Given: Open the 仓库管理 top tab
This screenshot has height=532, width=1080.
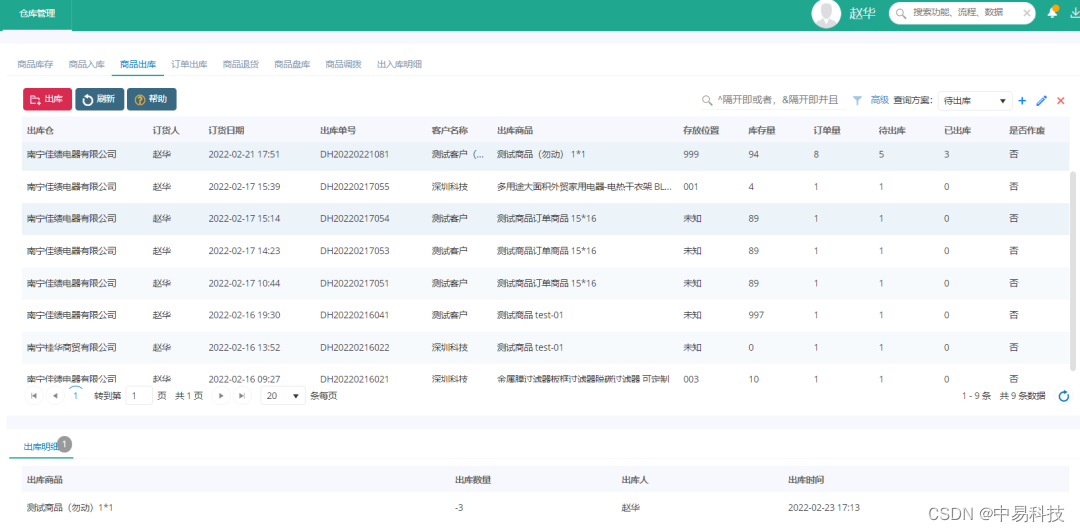Looking at the screenshot, I should (37, 13).
